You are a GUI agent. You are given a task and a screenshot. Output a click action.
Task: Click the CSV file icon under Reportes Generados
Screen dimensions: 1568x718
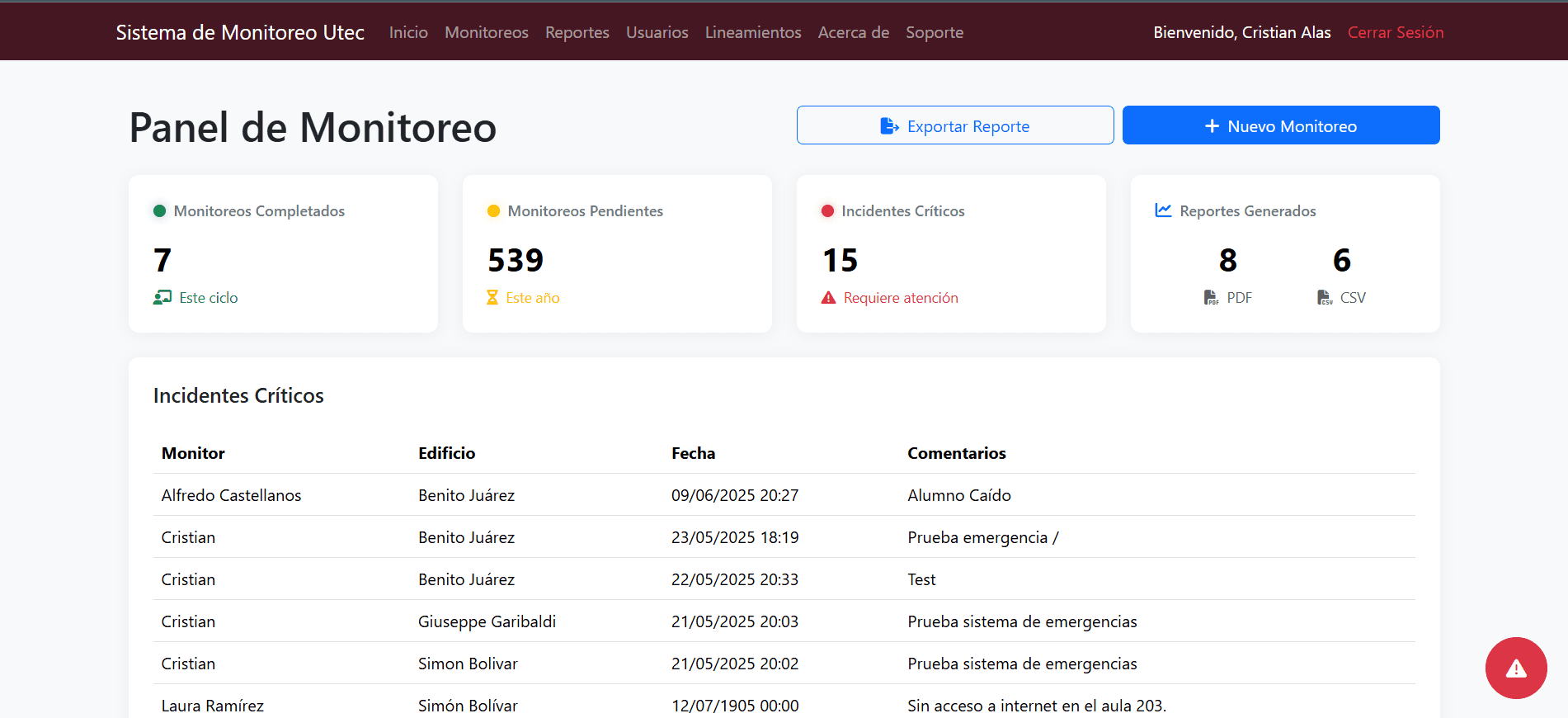(x=1324, y=298)
